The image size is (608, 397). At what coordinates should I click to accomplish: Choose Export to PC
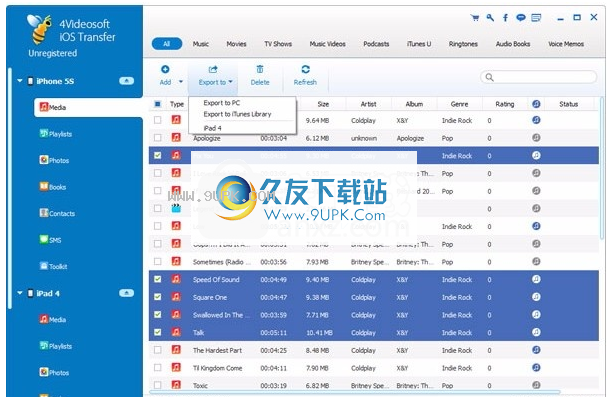pyautogui.click(x=222, y=103)
